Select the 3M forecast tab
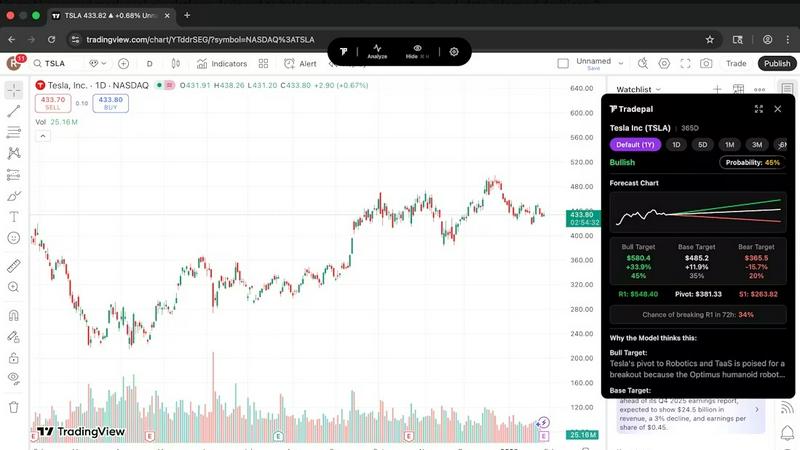Screen dimensions: 800x450 pyautogui.click(x=757, y=145)
